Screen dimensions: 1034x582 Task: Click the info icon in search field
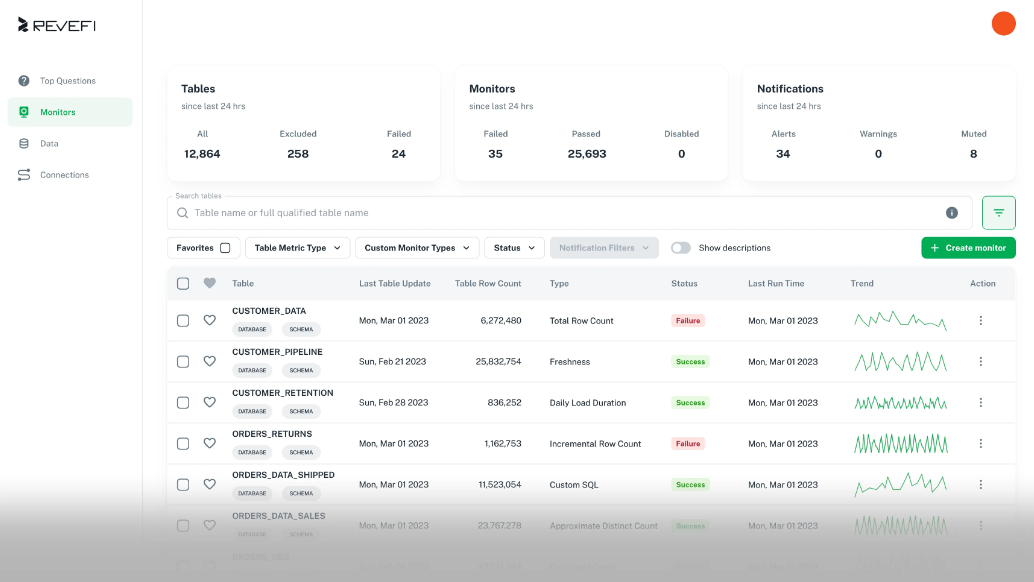[x=951, y=213]
